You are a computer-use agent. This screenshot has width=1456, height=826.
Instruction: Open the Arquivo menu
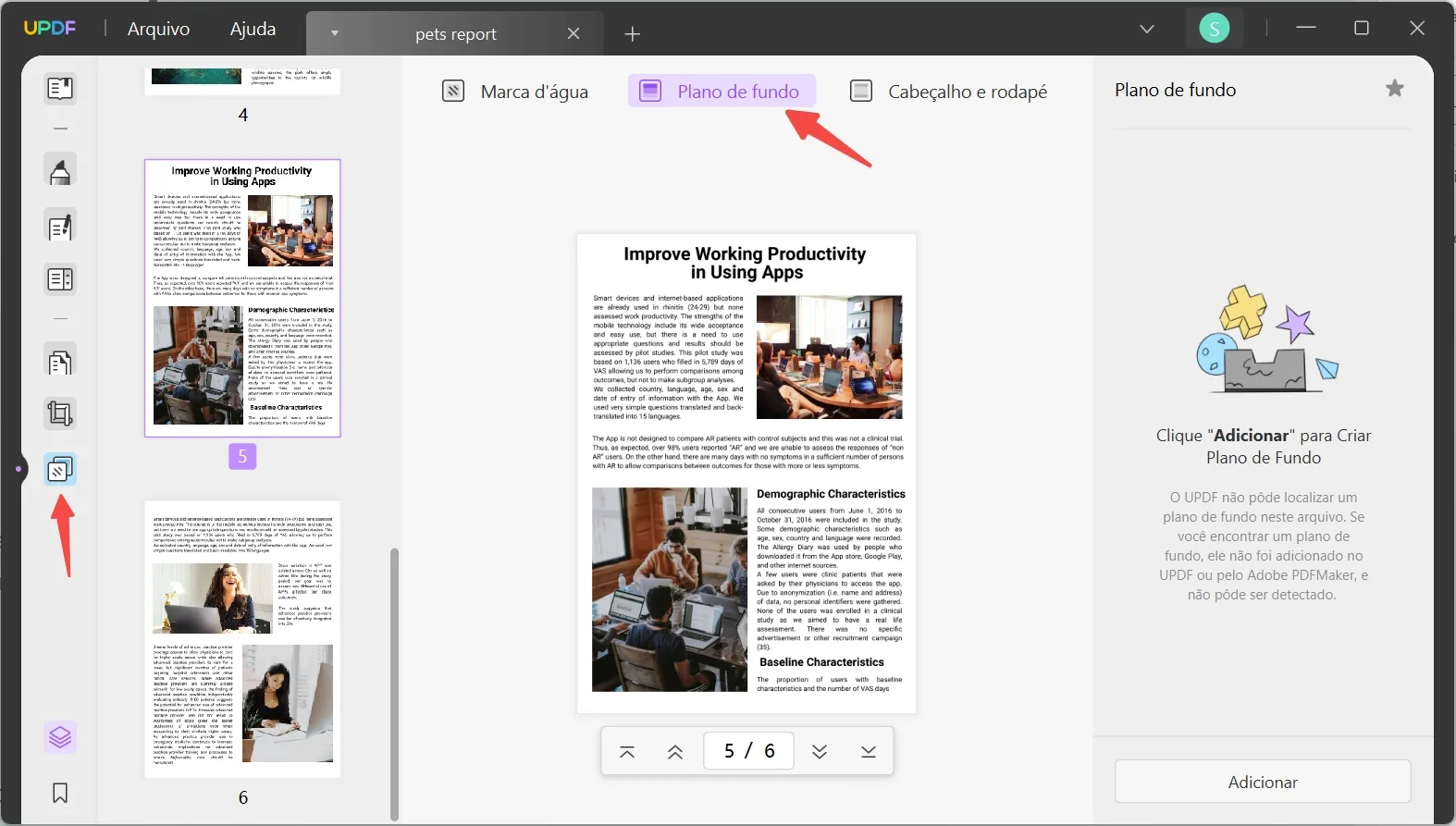click(158, 29)
